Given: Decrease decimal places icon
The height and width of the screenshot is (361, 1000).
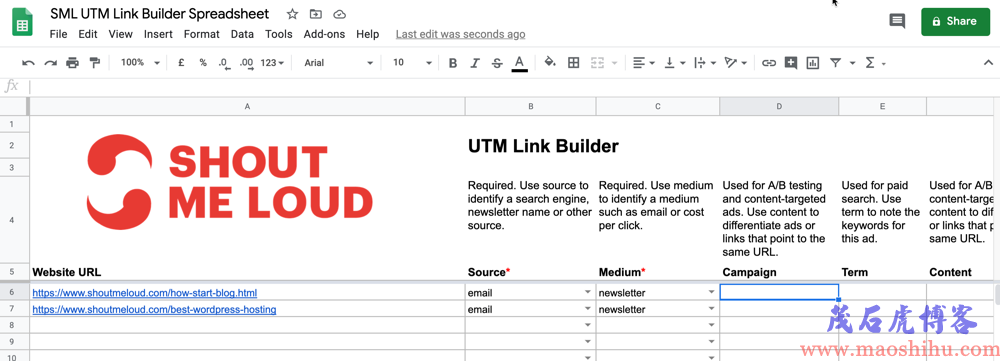Looking at the screenshot, I should (223, 63).
